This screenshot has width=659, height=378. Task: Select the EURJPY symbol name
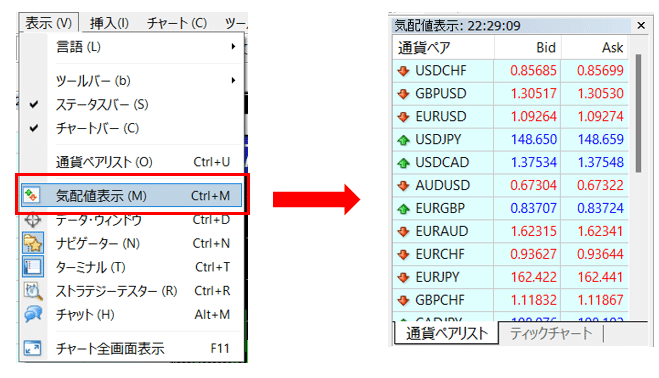pyautogui.click(x=438, y=278)
